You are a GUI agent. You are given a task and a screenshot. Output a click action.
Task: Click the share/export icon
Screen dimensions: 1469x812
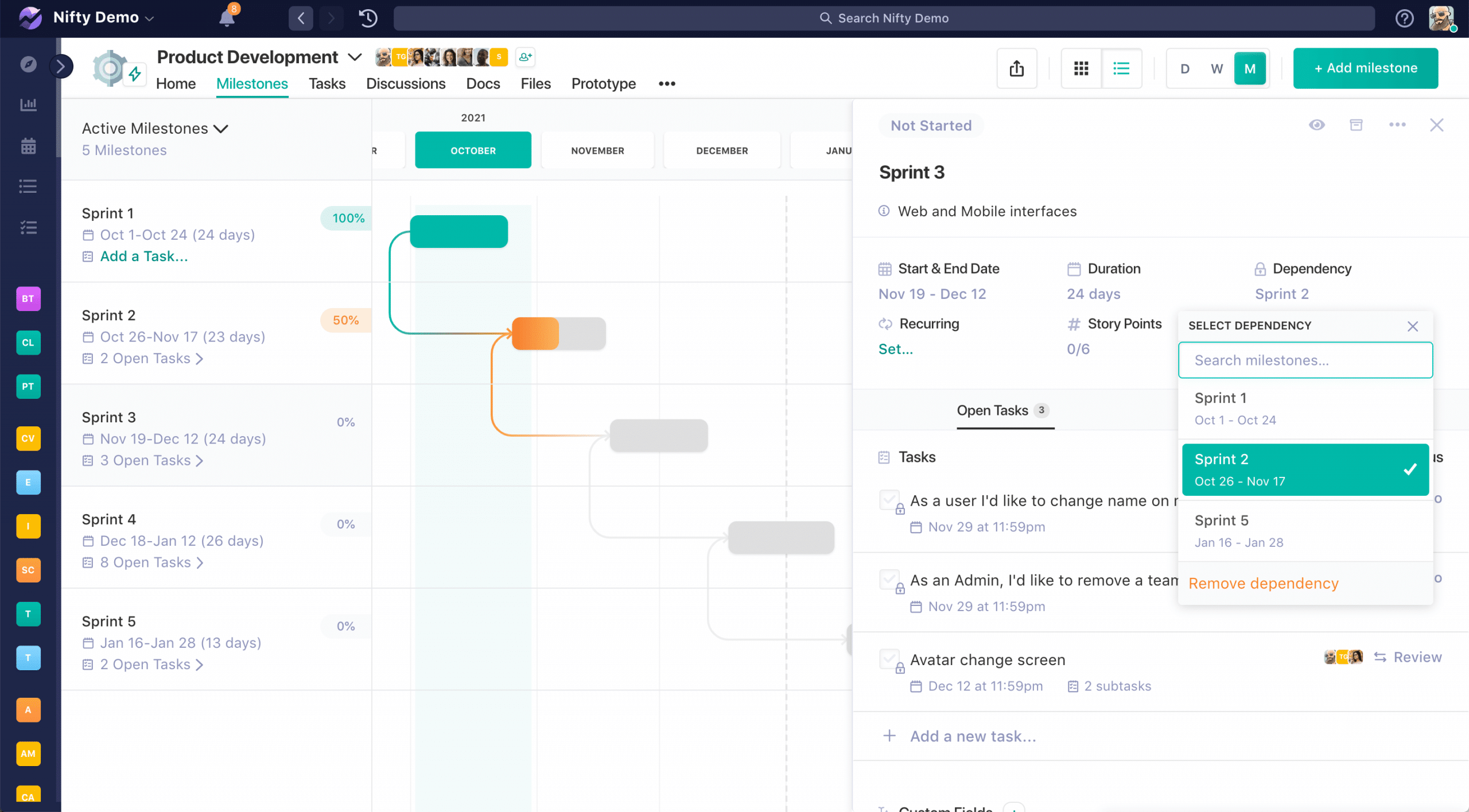1017,68
